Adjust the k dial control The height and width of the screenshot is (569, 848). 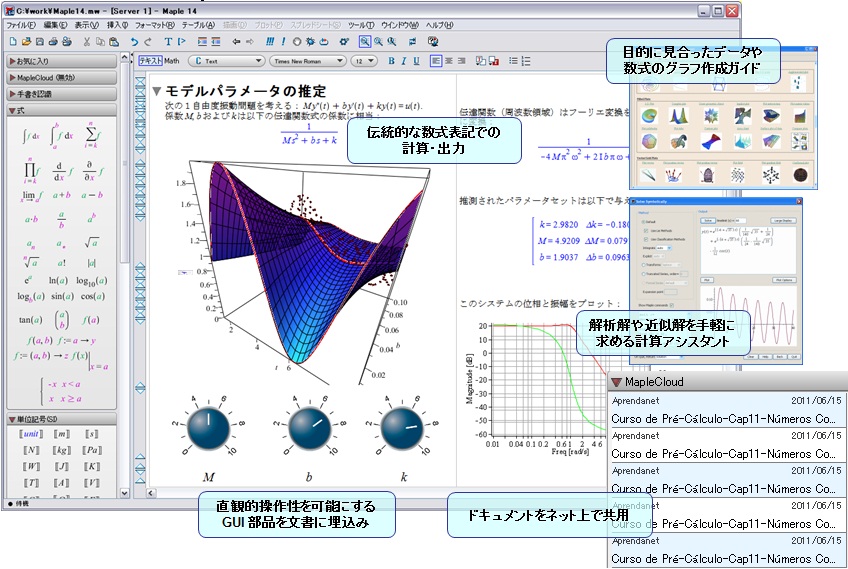(x=402, y=427)
